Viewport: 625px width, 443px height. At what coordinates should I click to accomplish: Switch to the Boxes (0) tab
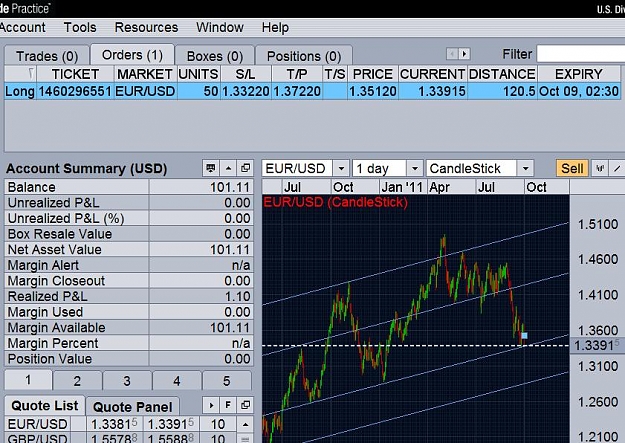tap(215, 56)
